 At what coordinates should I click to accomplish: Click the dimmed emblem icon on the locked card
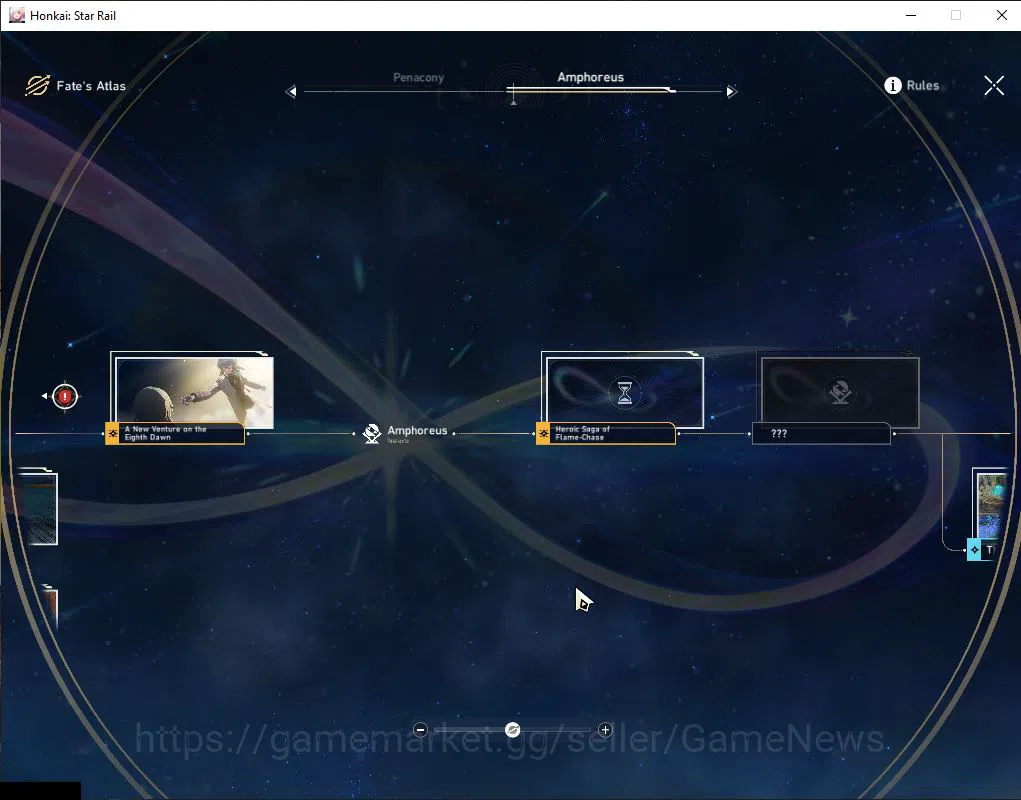(840, 393)
